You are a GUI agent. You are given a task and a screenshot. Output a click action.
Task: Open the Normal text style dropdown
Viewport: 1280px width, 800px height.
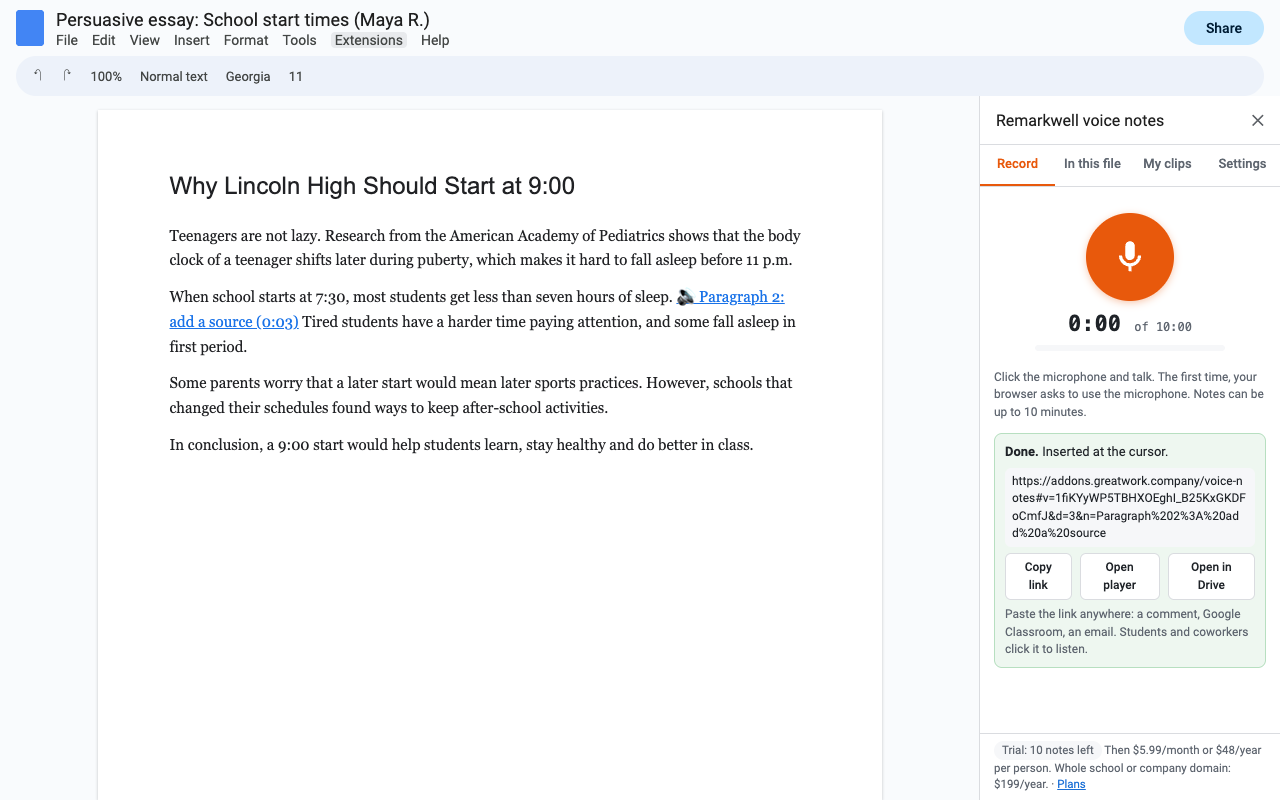[x=174, y=76]
